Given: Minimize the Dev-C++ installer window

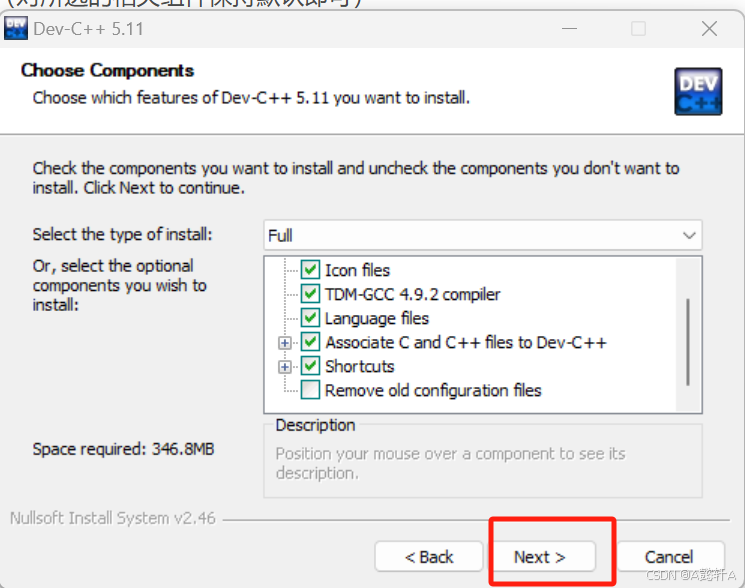Looking at the screenshot, I should tap(569, 28).
